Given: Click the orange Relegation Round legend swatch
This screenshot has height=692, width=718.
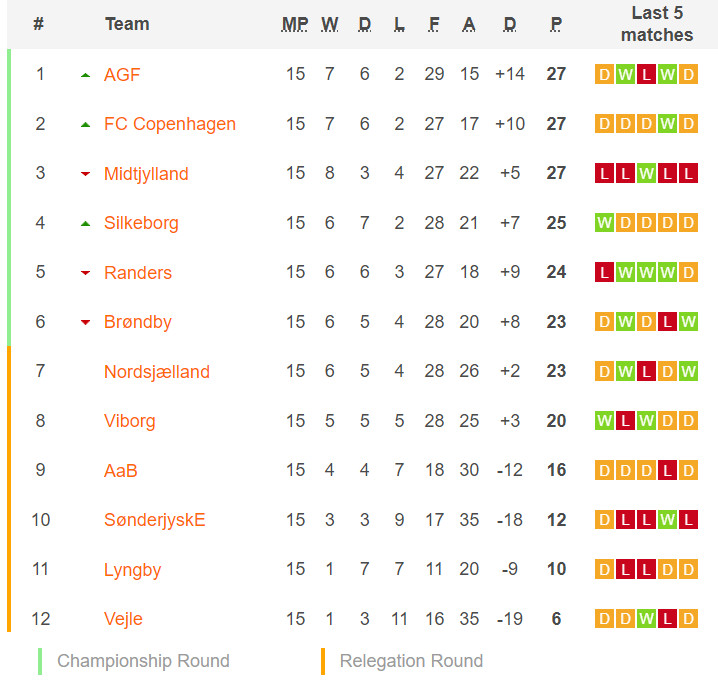Looking at the screenshot, I should (323, 661).
